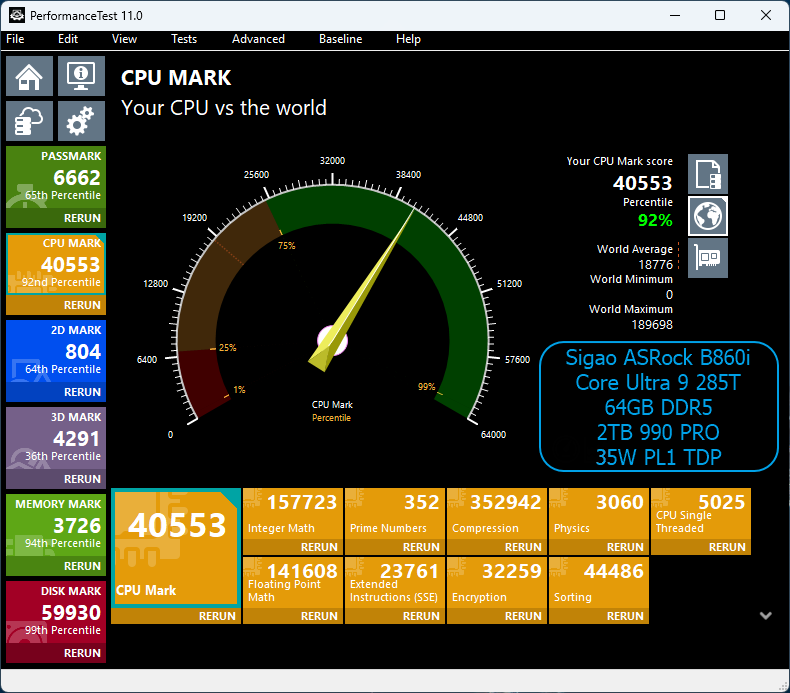Select the Disk Mark 59930 tile
This screenshot has height=693, width=790.
[56, 611]
